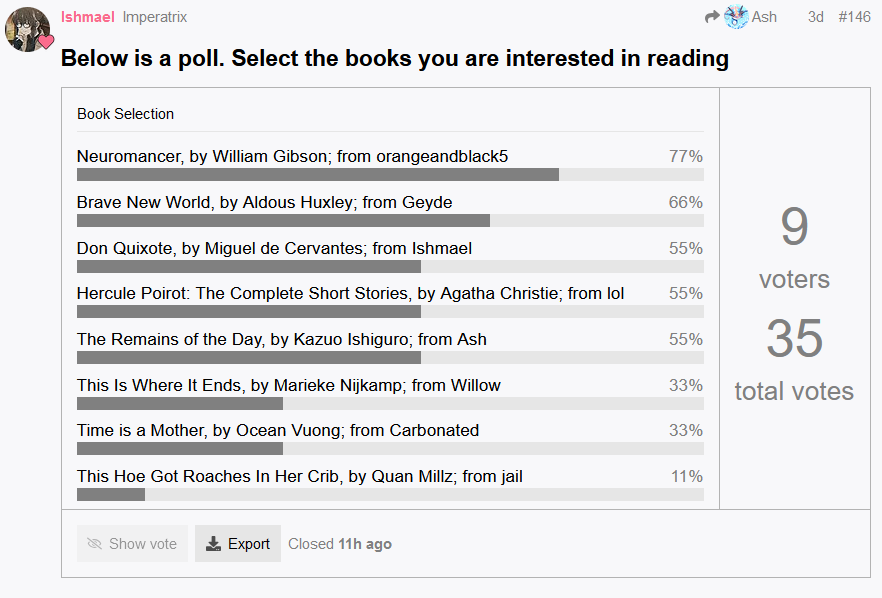Export the poll results
Screen dimensions: 882x598
point(238,543)
